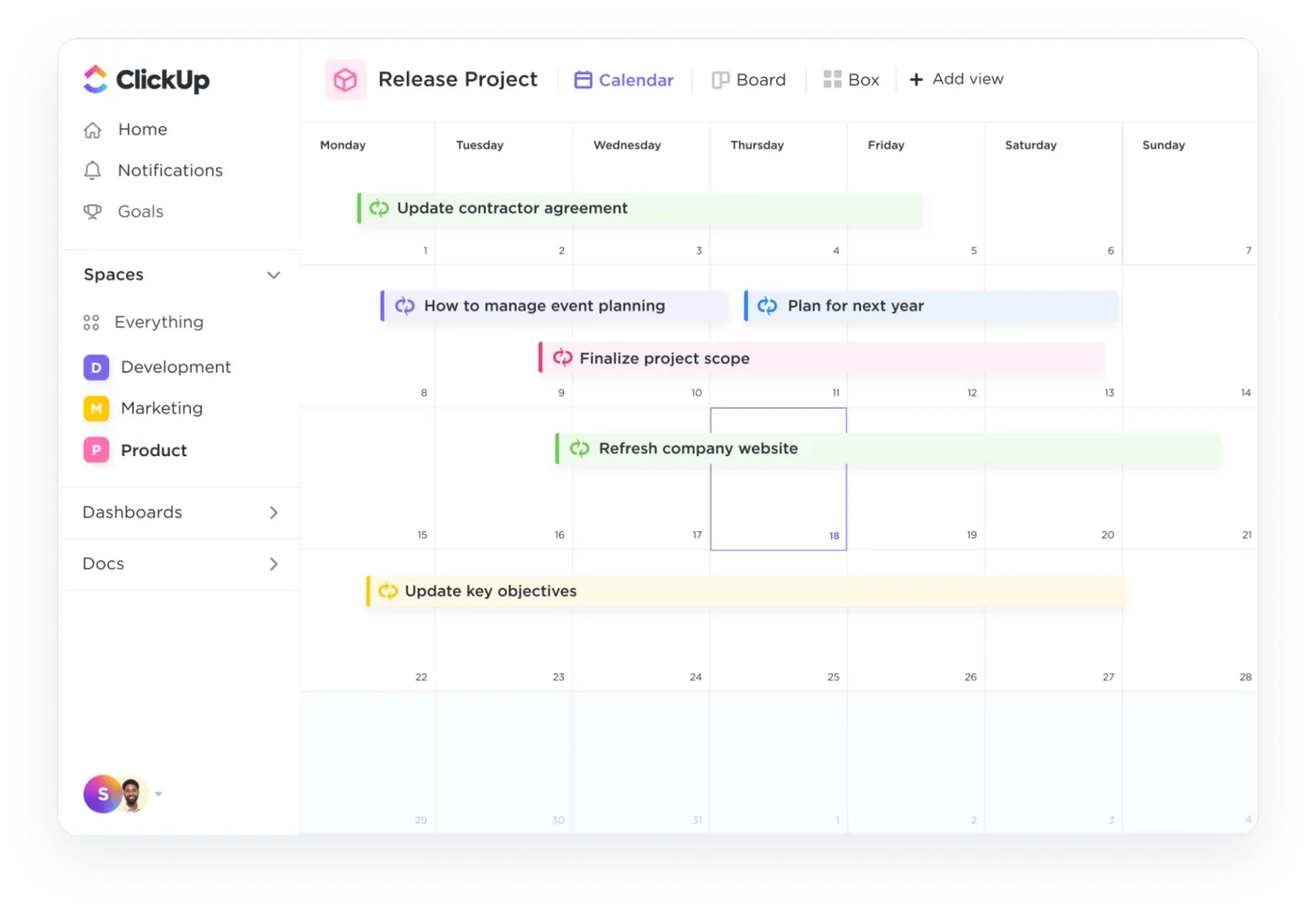Open Update key objectives task
The width and height of the screenshot is (1316, 913).
pos(745,591)
